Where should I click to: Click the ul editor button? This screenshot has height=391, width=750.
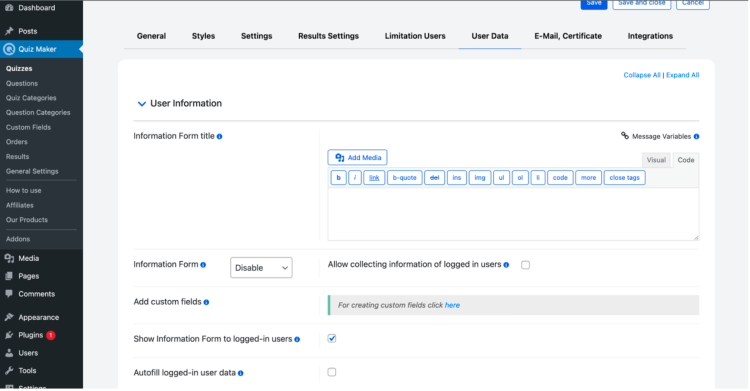click(501, 178)
